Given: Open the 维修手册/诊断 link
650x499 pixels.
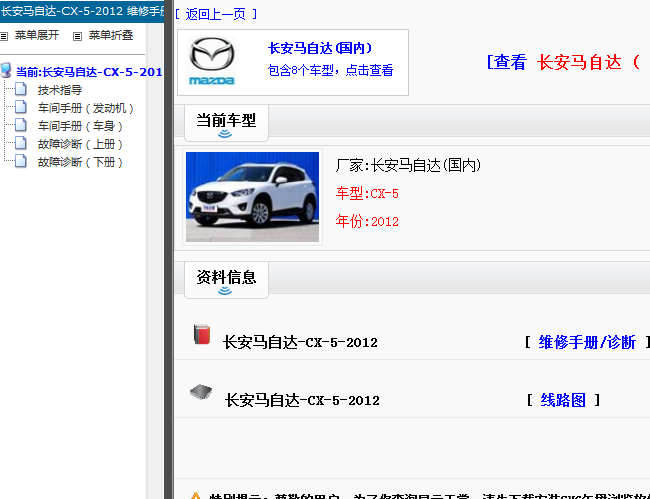Looking at the screenshot, I should click(587, 342).
